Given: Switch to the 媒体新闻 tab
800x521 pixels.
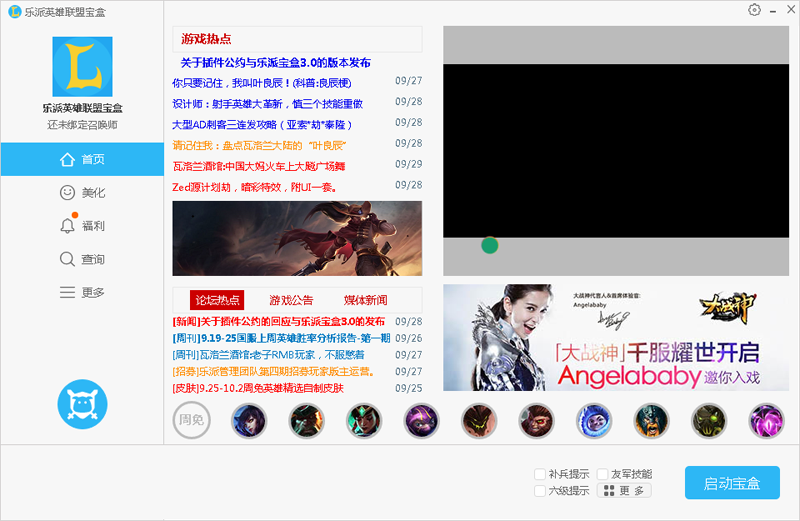Looking at the screenshot, I should coord(365,300).
